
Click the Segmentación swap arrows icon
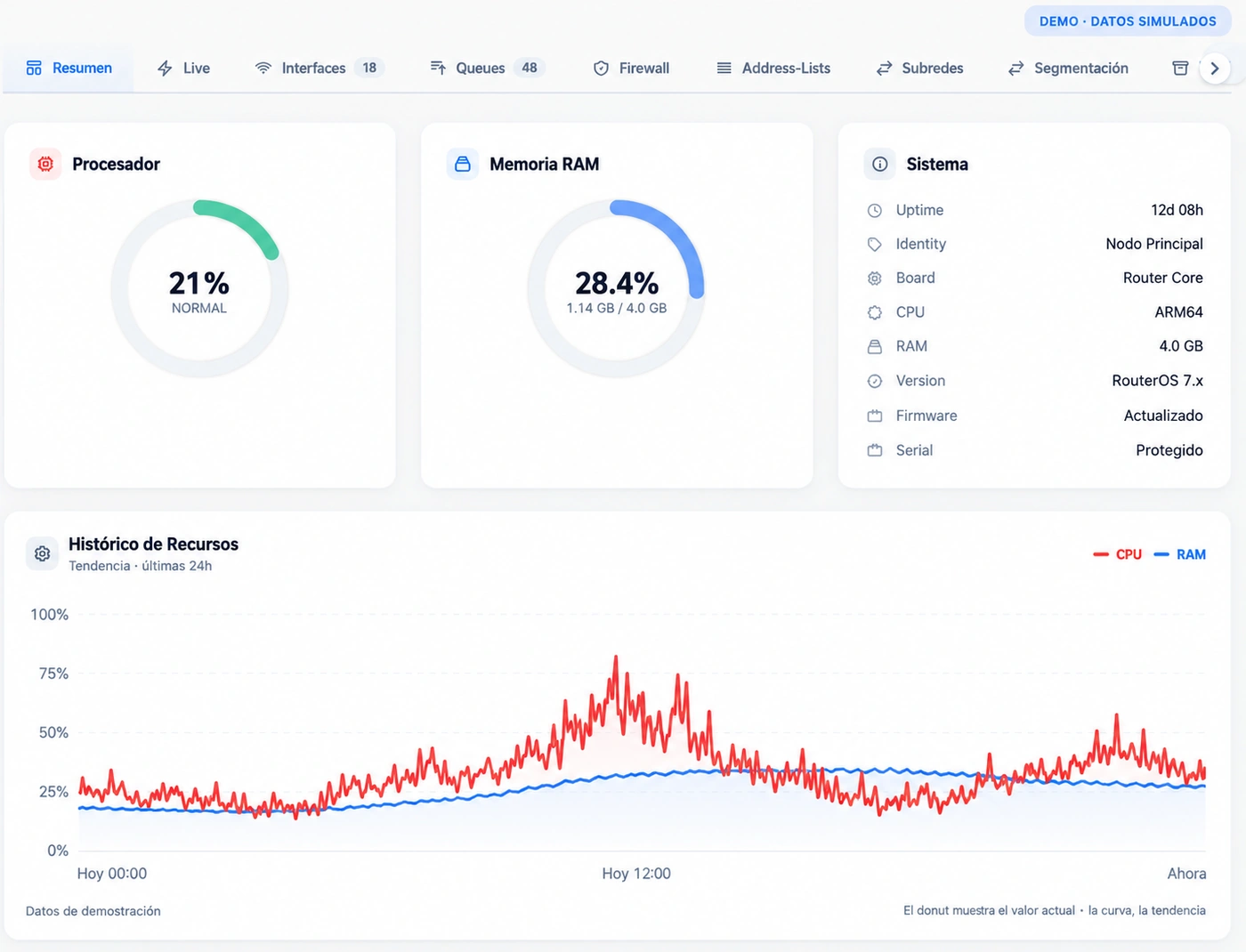[1015, 69]
